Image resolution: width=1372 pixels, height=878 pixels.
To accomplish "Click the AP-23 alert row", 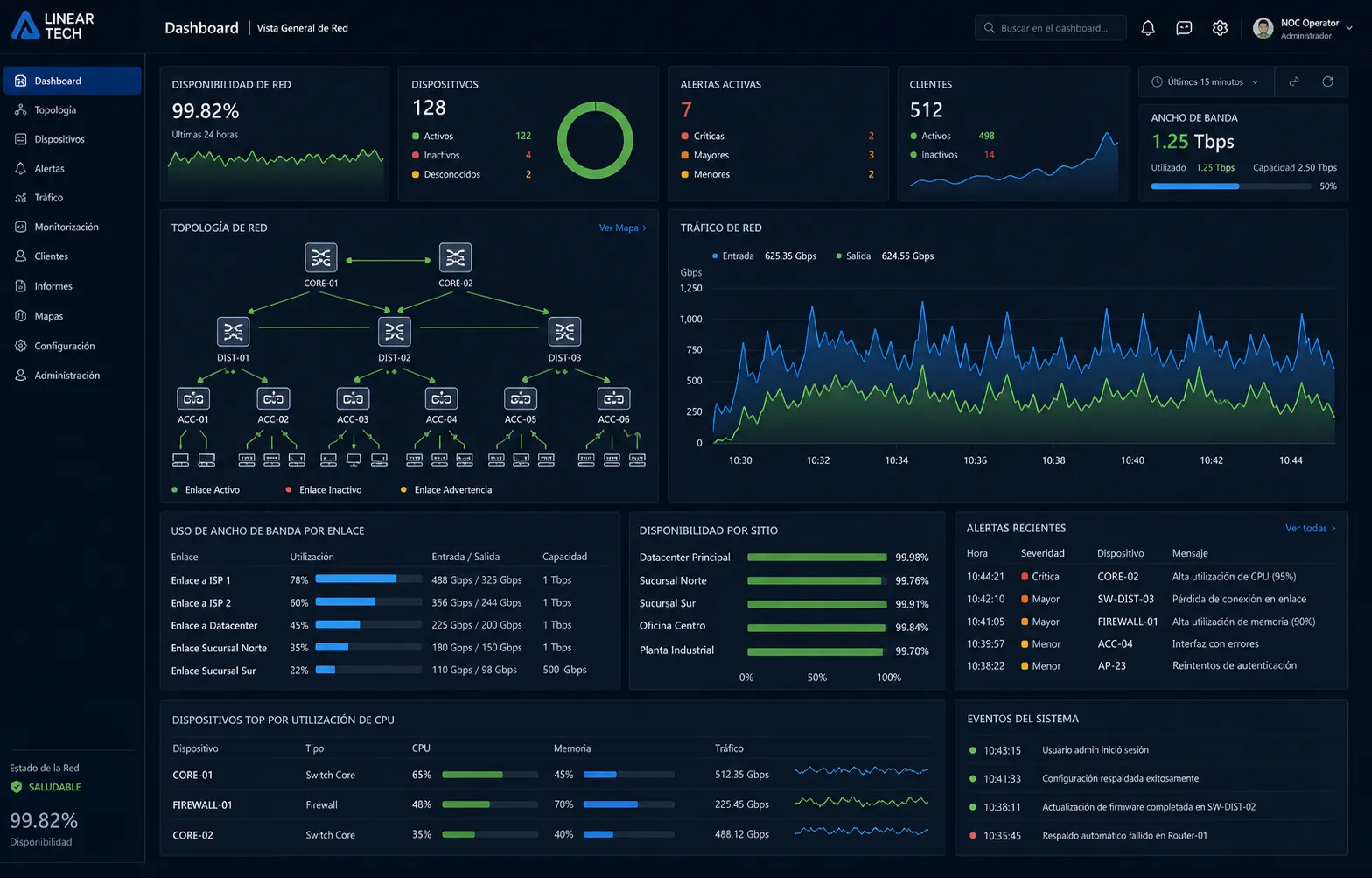I will (1151, 666).
